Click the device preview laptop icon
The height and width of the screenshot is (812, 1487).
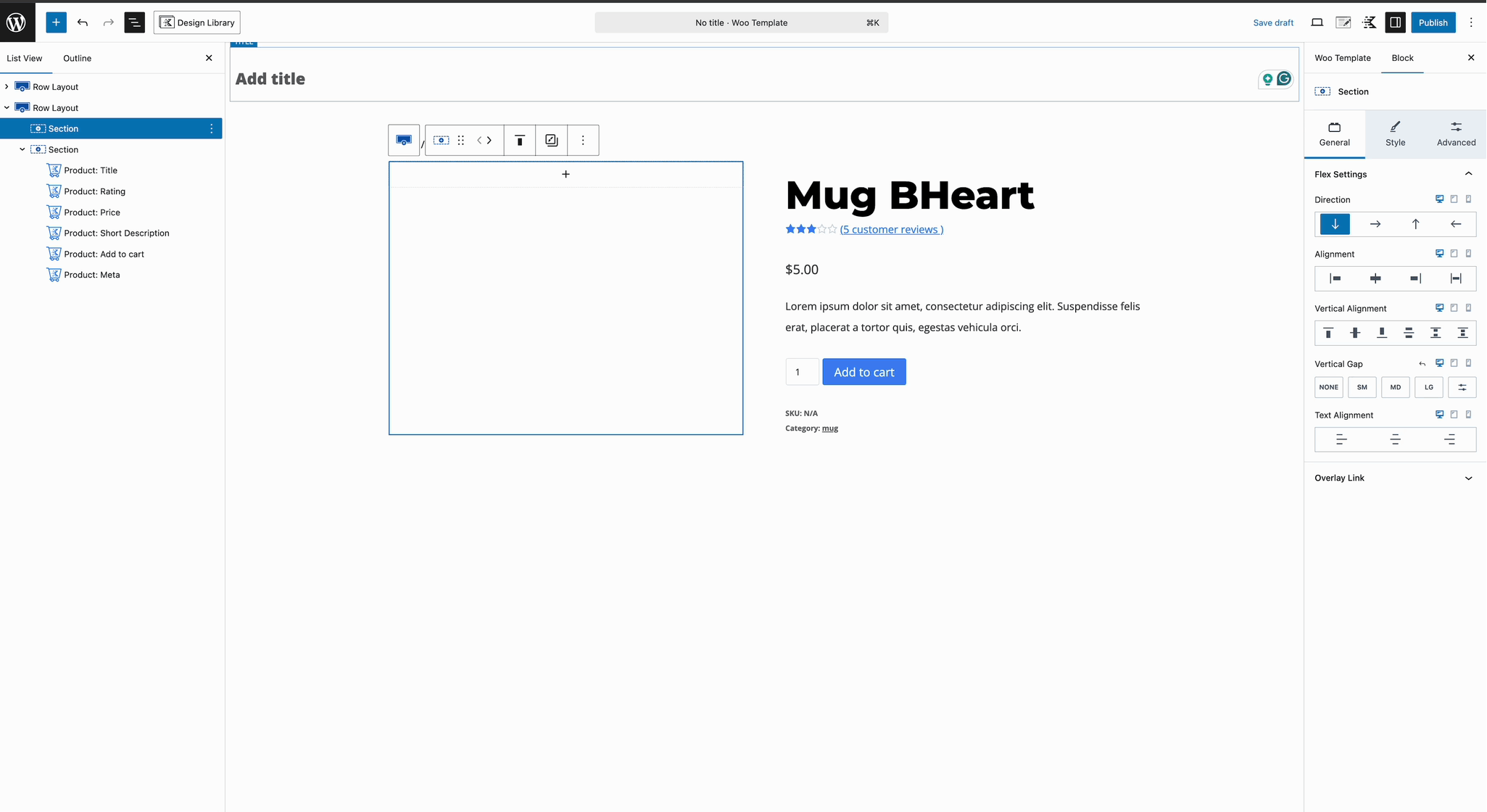click(1317, 22)
